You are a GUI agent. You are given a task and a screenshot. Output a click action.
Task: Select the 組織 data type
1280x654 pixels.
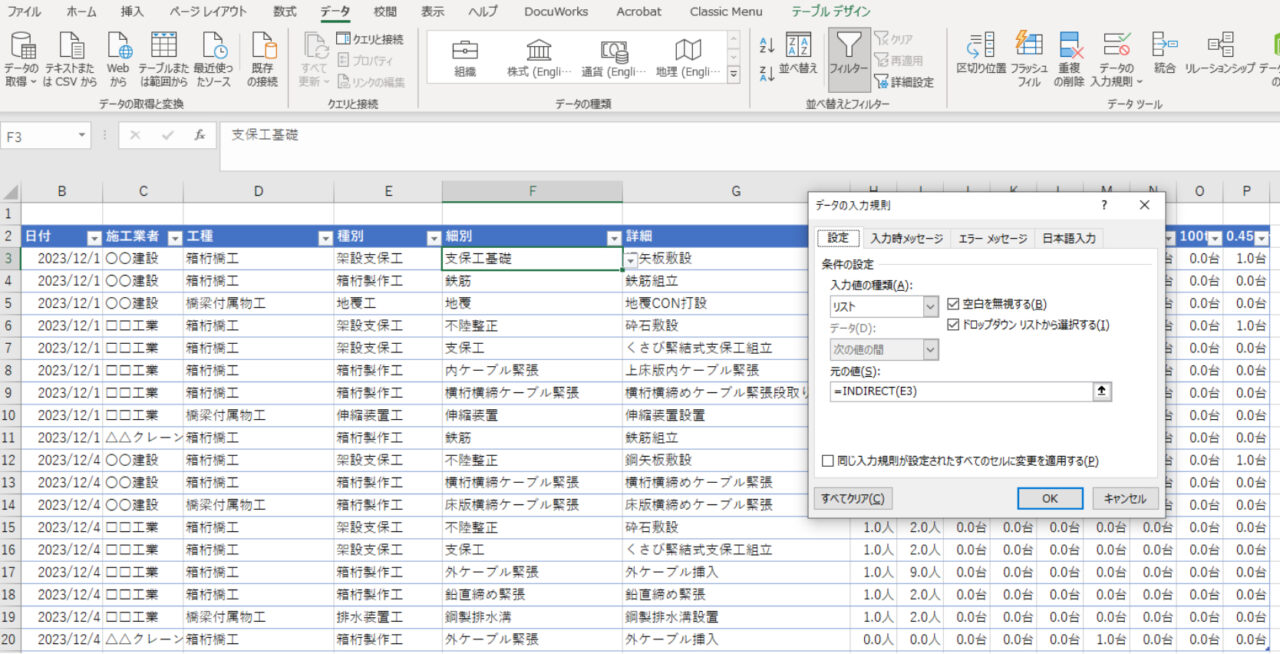pos(465,57)
